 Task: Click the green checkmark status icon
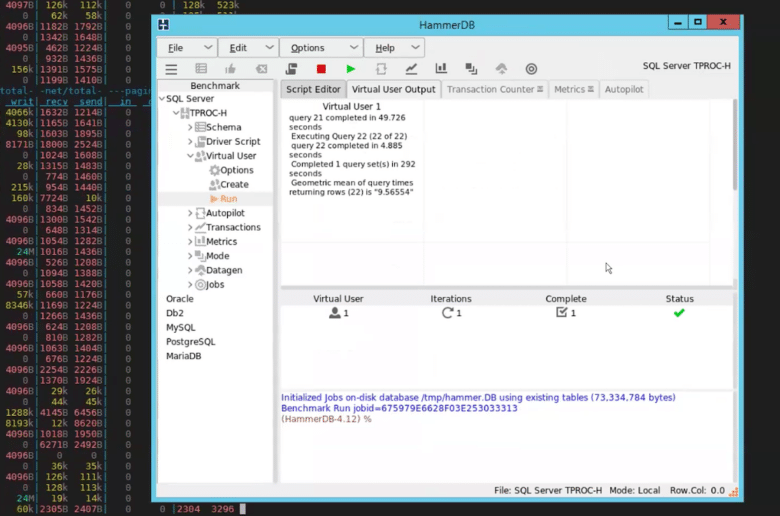point(679,313)
